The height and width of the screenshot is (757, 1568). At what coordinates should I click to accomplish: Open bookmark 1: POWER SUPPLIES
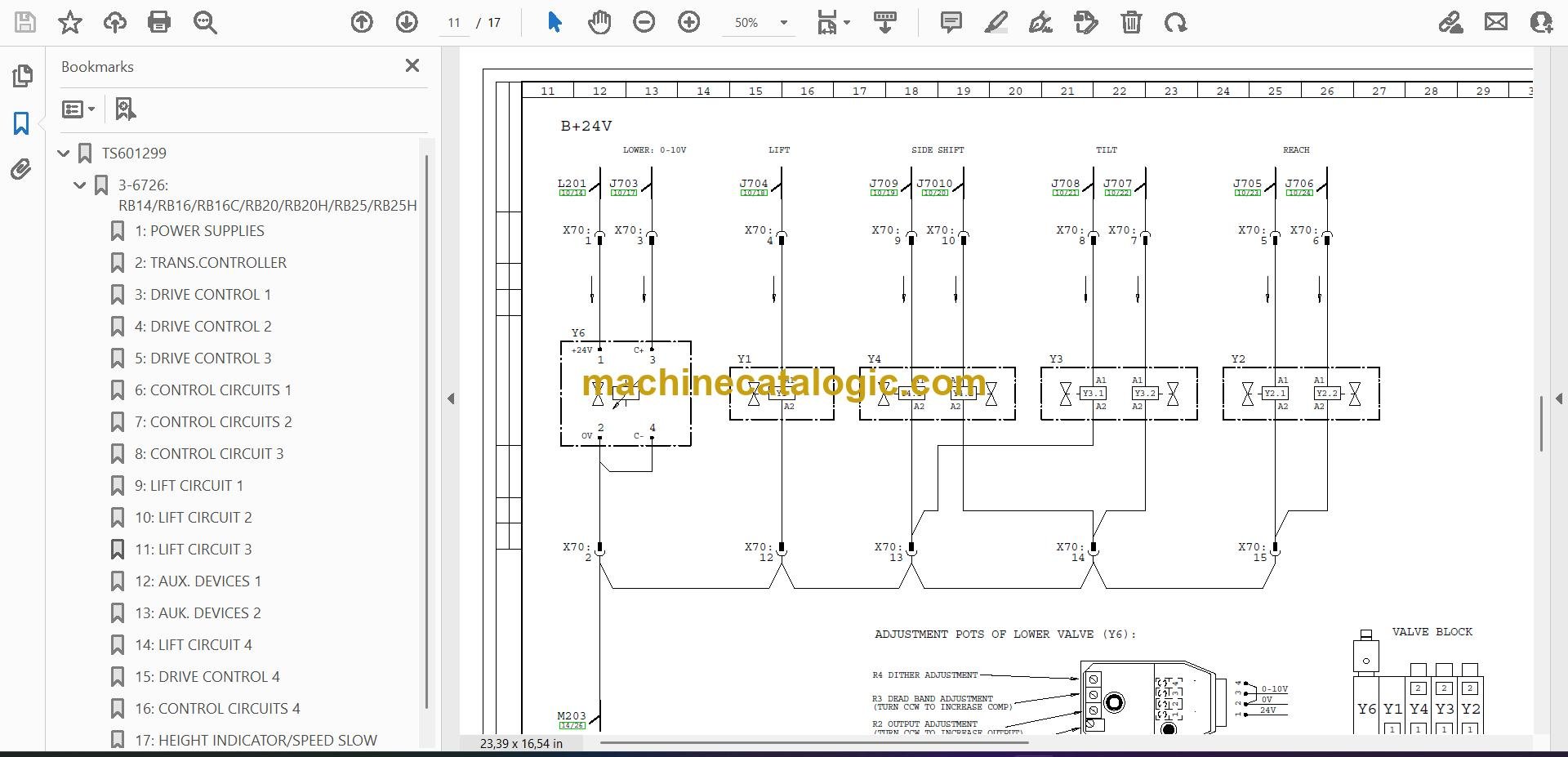click(199, 231)
